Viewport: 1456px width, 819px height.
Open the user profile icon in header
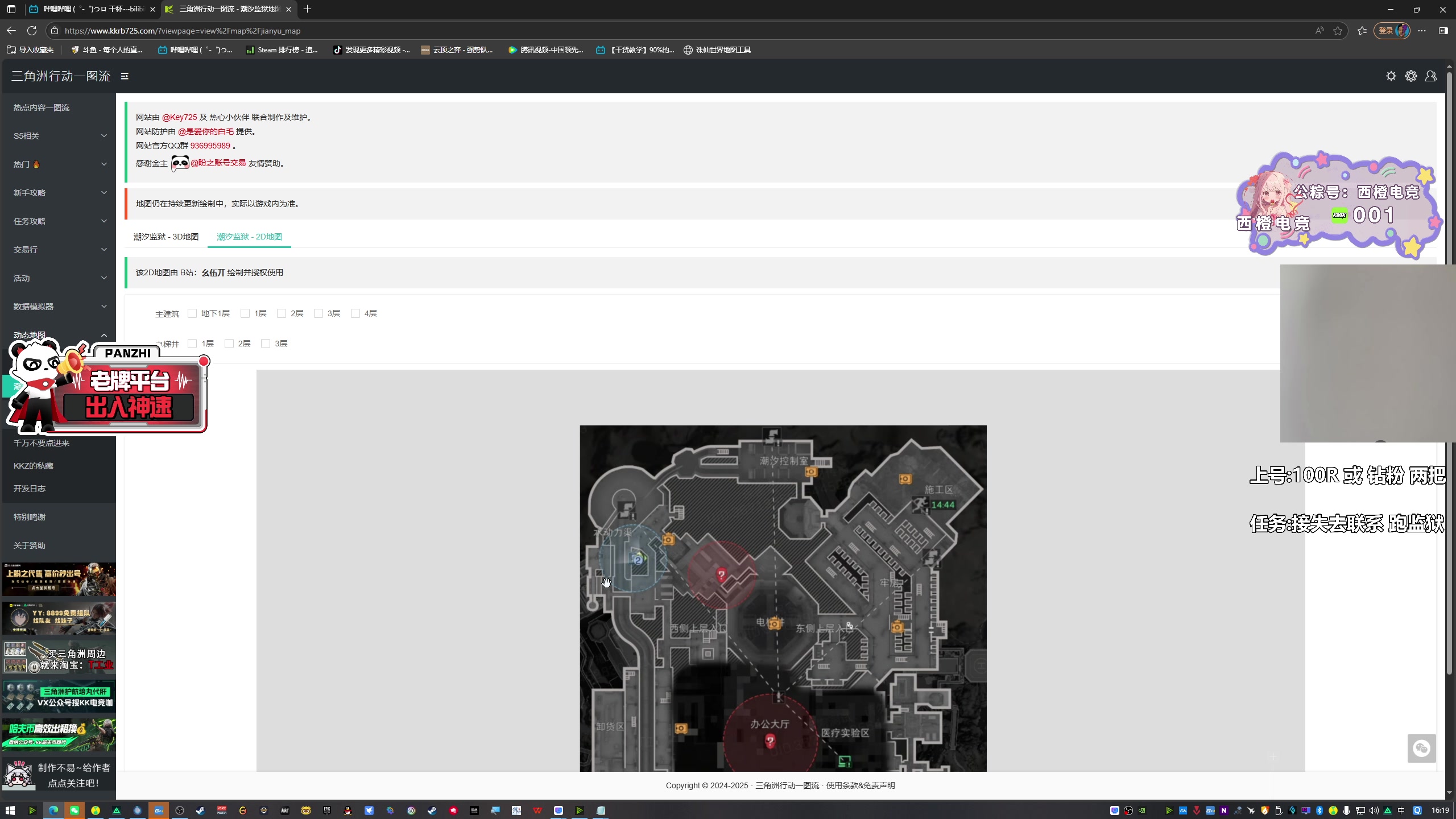click(x=1430, y=76)
